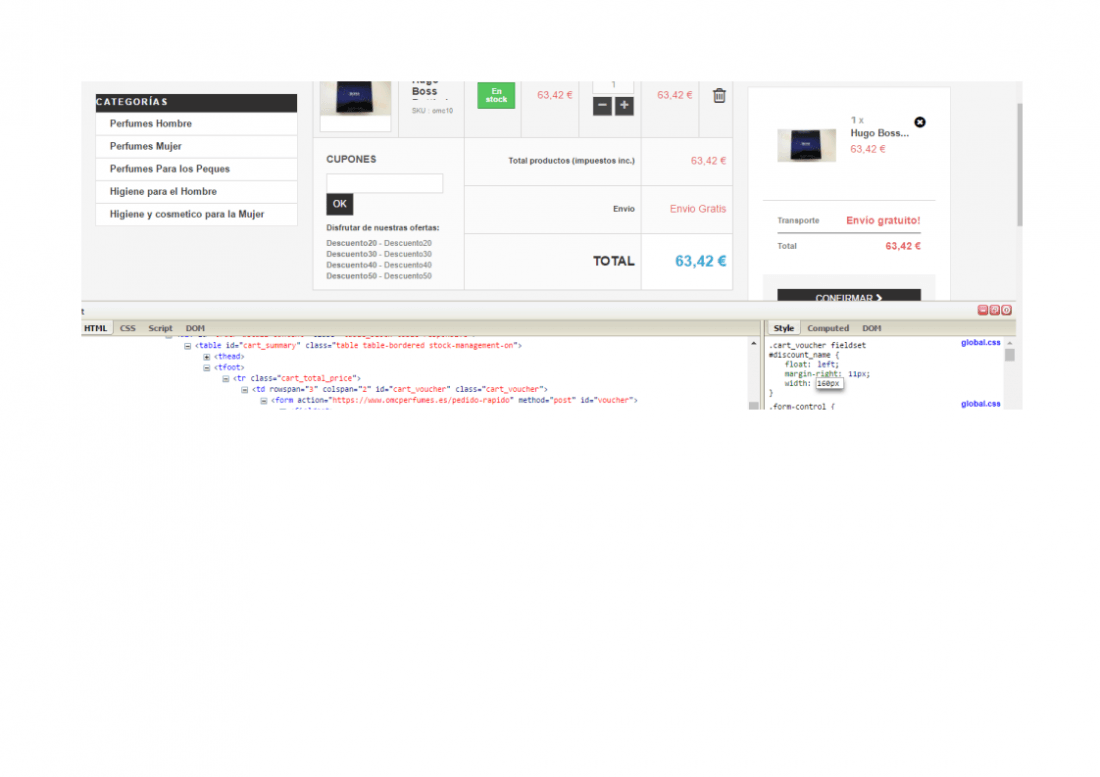
Task: Collapse the table cart_summary node
Action: click(187, 346)
